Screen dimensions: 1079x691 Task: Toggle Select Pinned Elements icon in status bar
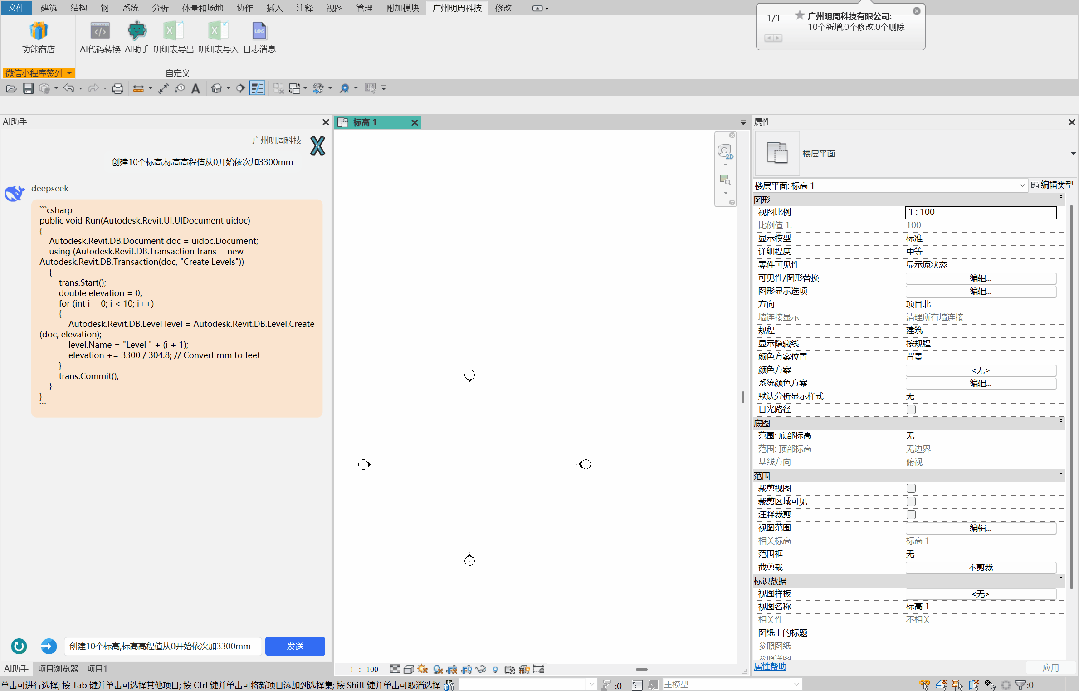[x=957, y=685]
